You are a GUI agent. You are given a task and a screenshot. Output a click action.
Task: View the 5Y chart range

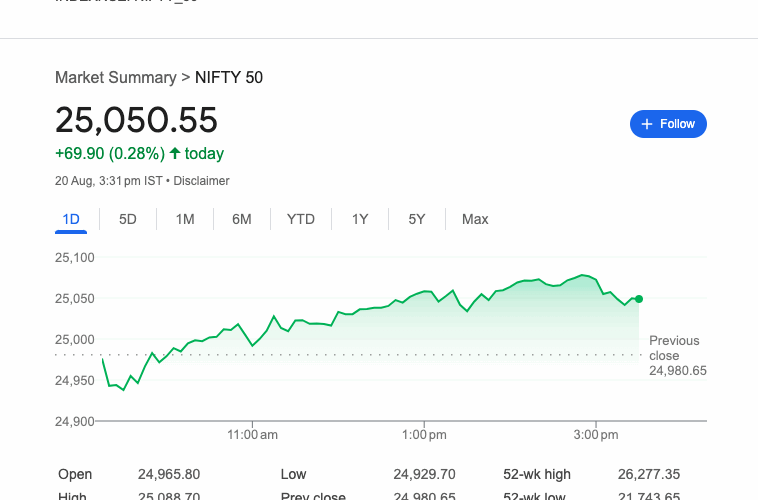coord(417,219)
